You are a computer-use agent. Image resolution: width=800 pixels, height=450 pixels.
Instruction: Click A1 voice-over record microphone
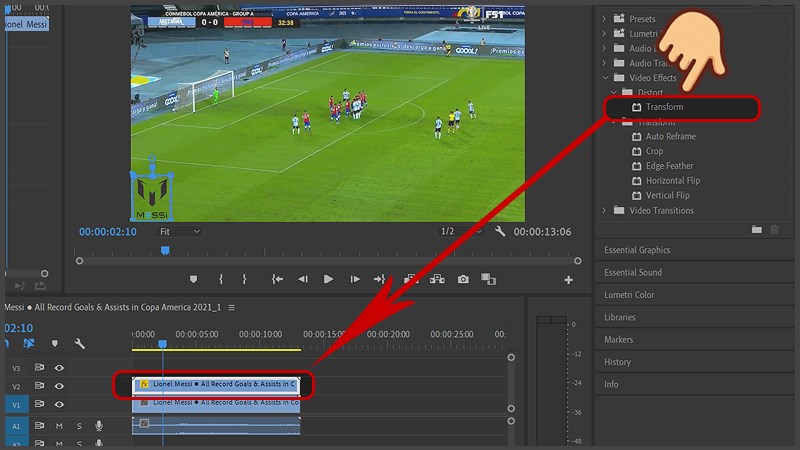99,426
